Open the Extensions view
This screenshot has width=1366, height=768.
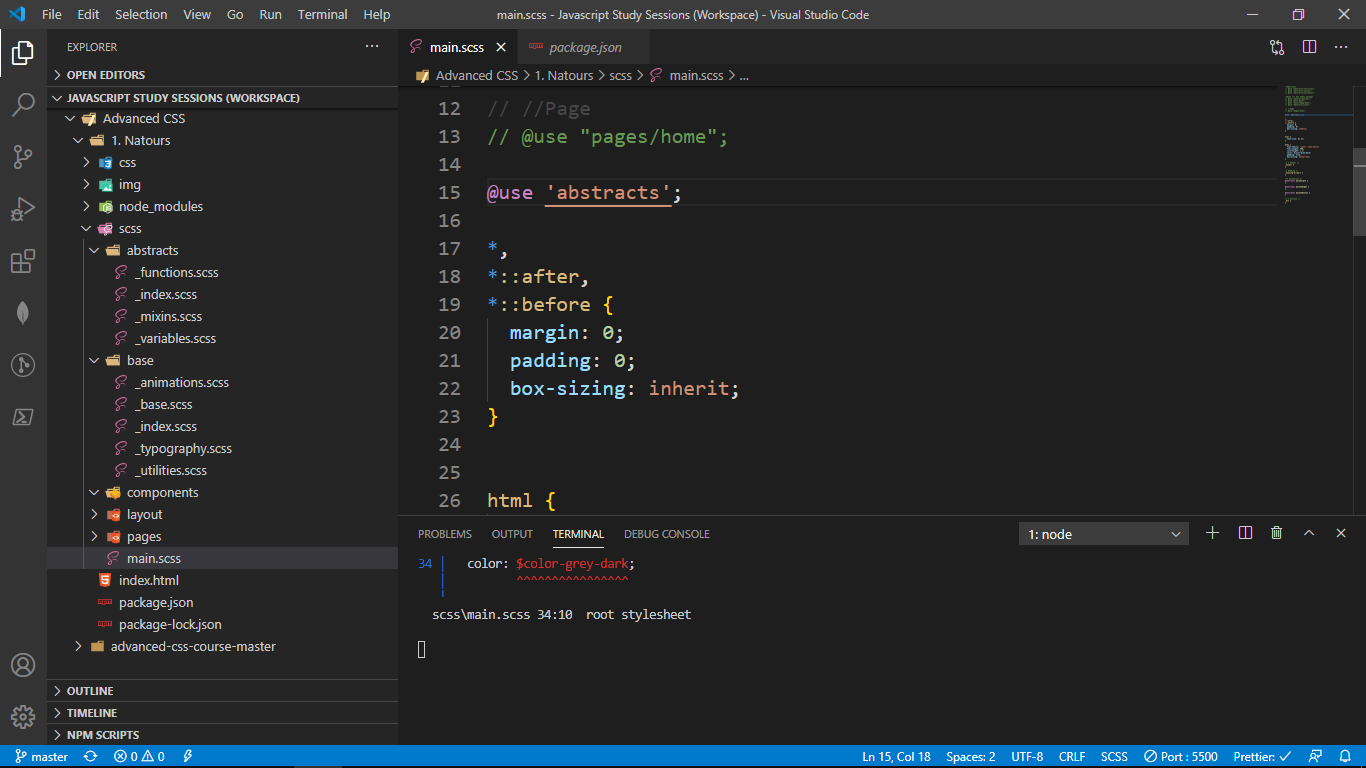(x=22, y=261)
